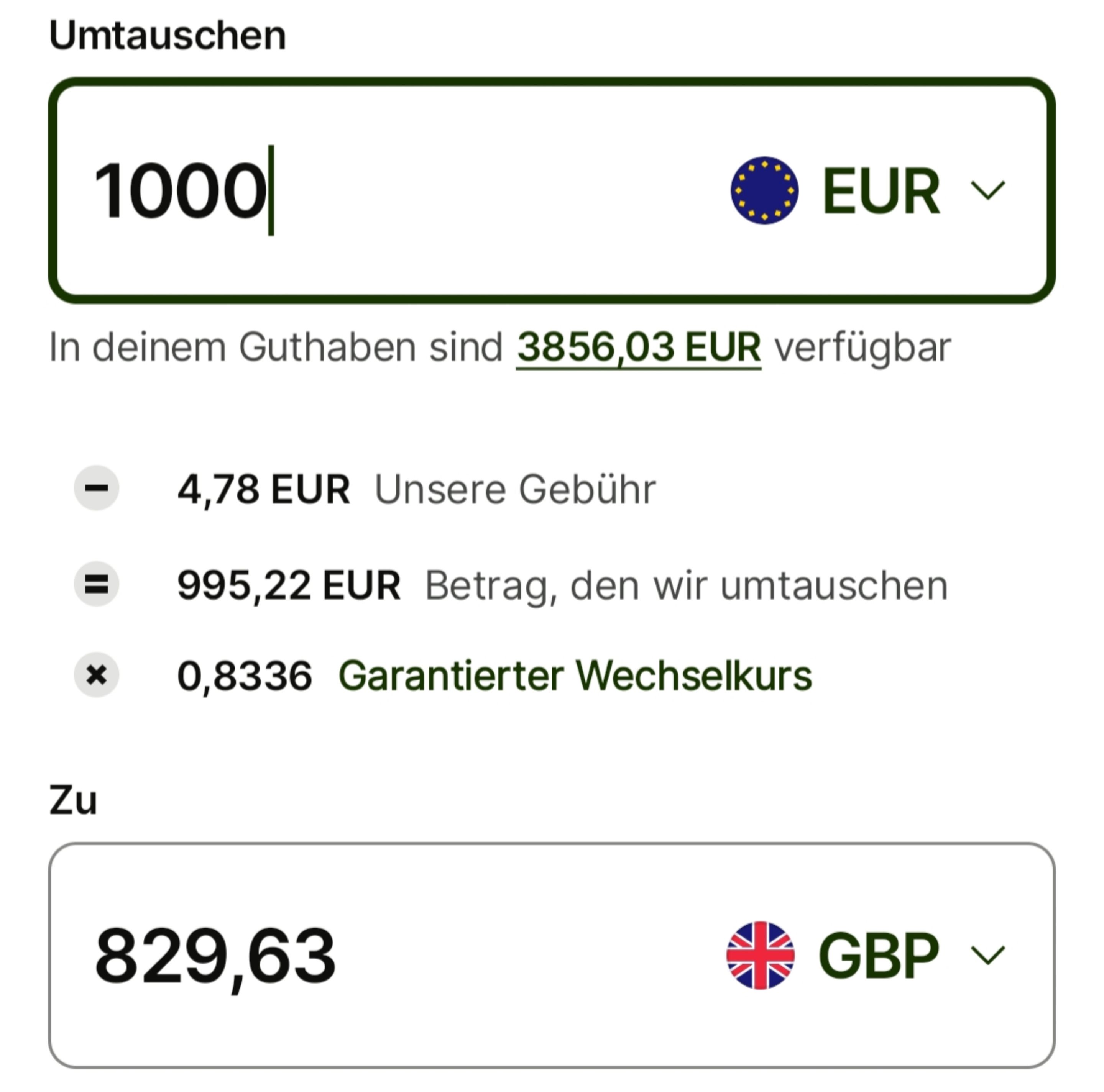Click the UK flag icon
Viewport: 1104px width, 1092px height.
[x=760, y=955]
